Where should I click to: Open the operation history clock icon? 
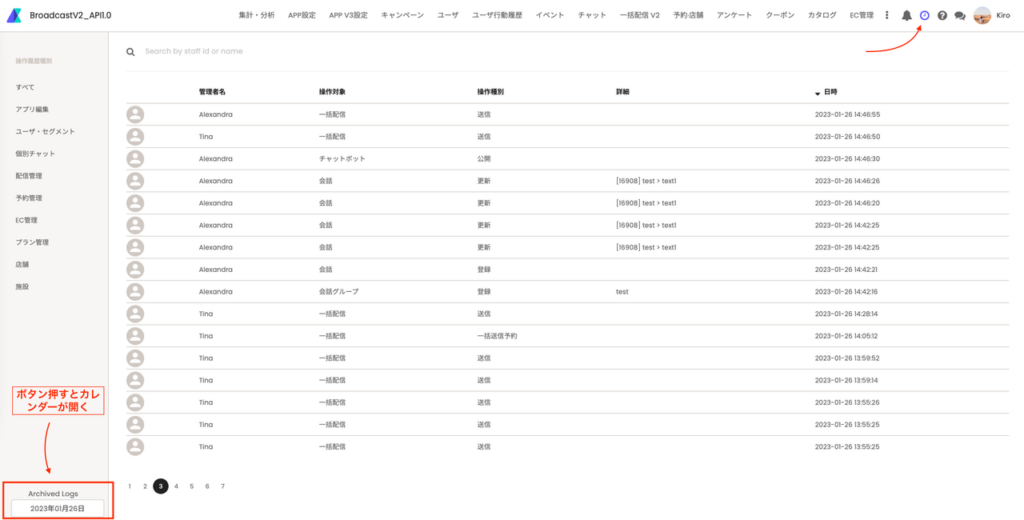click(924, 15)
